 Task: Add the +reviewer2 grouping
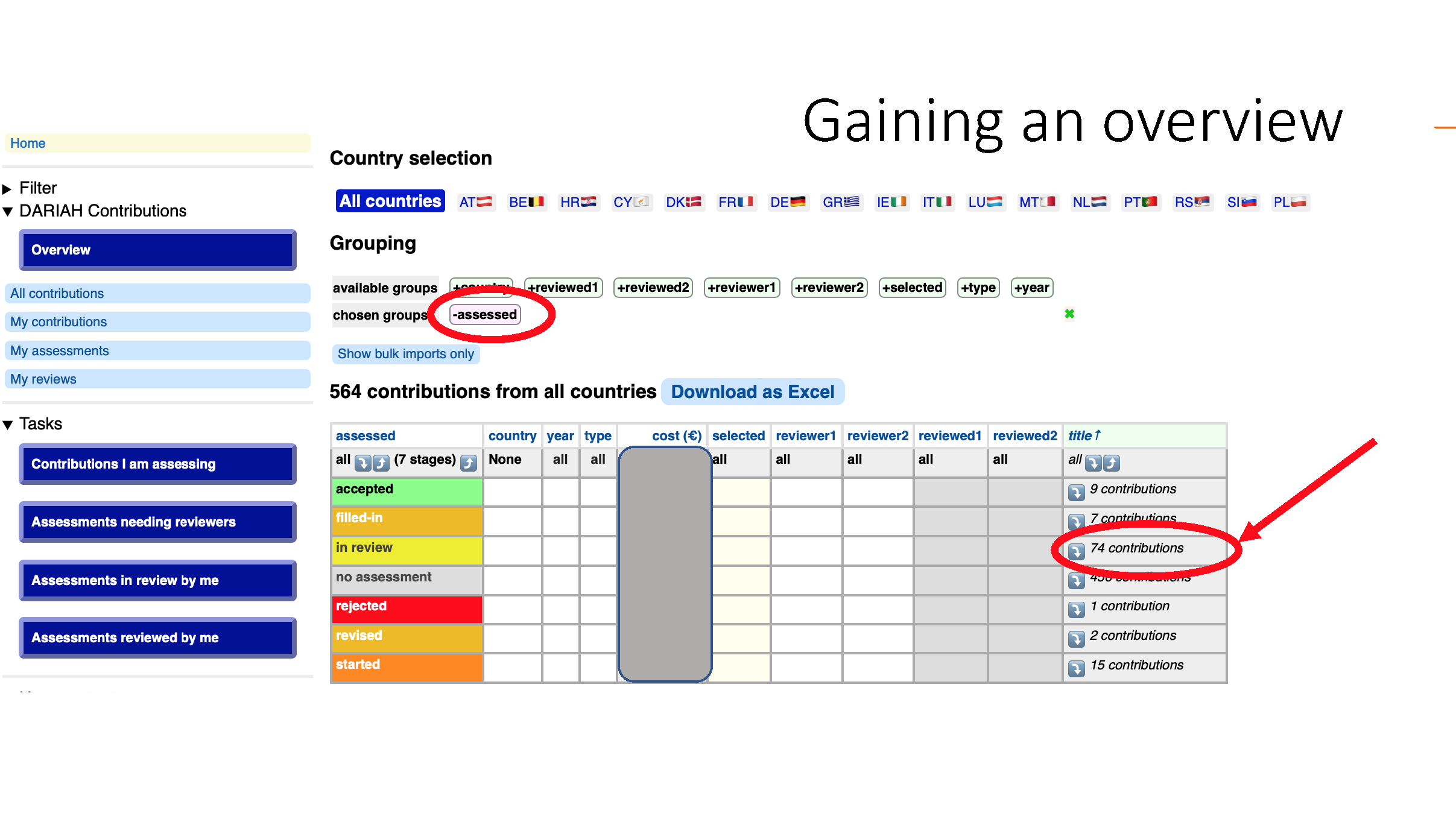[x=829, y=288]
